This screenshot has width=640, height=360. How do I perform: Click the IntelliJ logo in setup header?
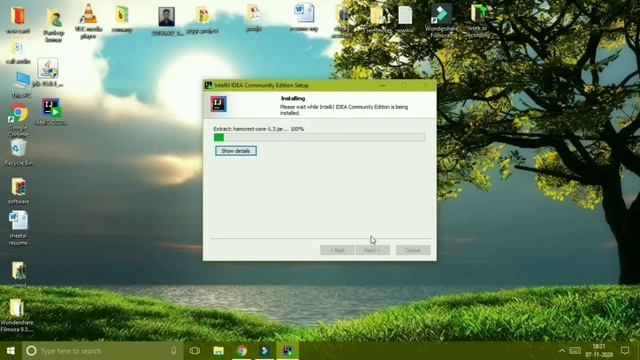point(219,104)
